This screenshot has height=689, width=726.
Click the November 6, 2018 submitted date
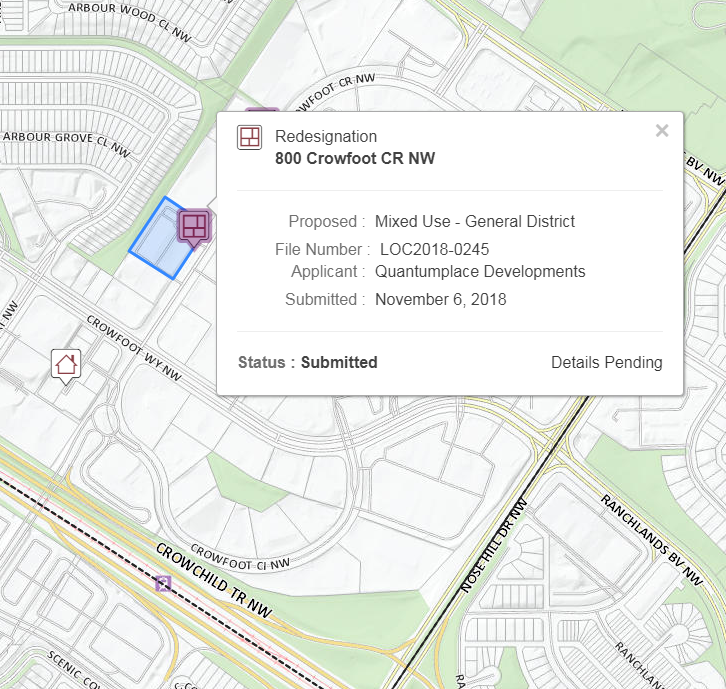[441, 299]
